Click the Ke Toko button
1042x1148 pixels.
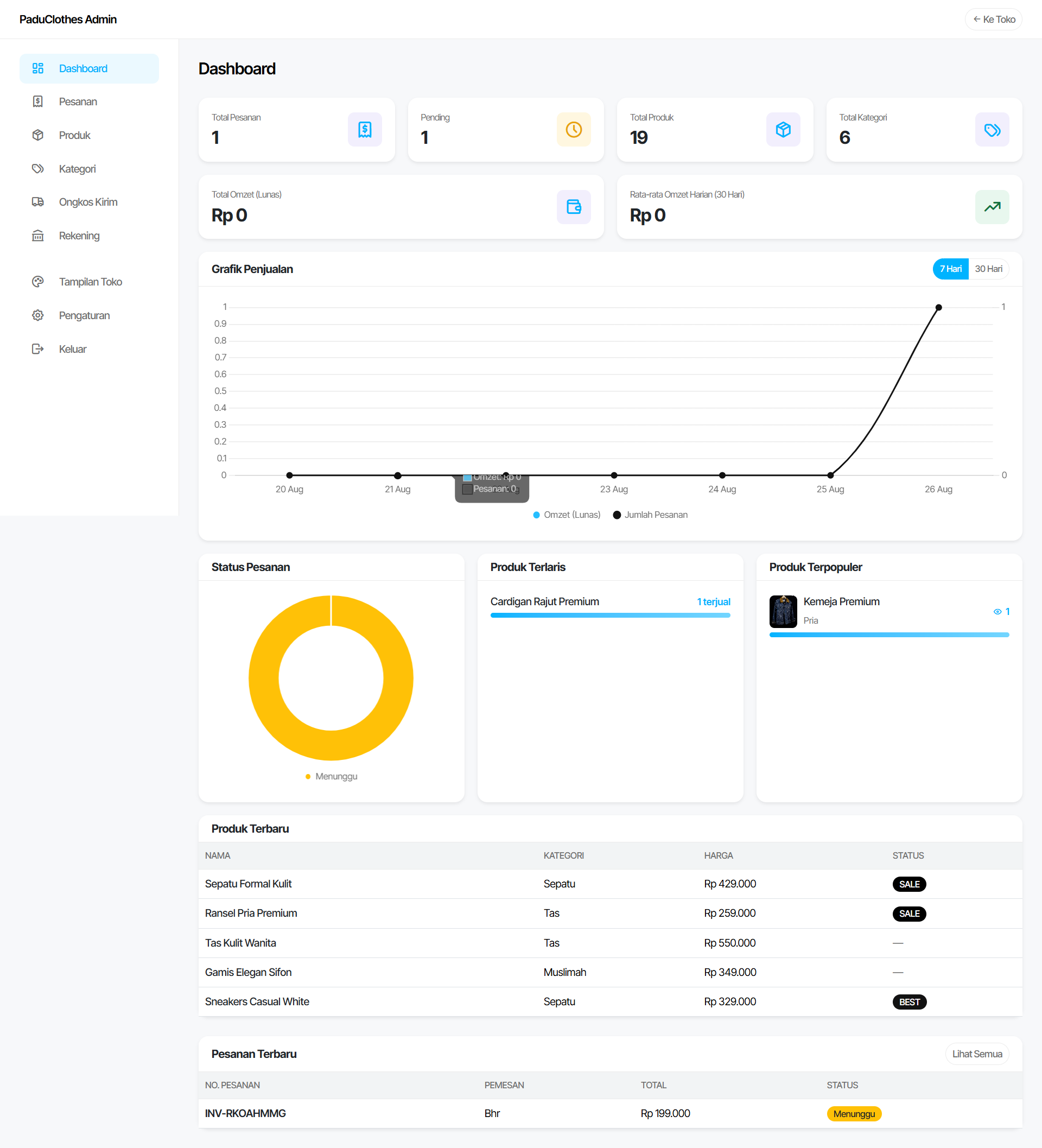(x=994, y=20)
